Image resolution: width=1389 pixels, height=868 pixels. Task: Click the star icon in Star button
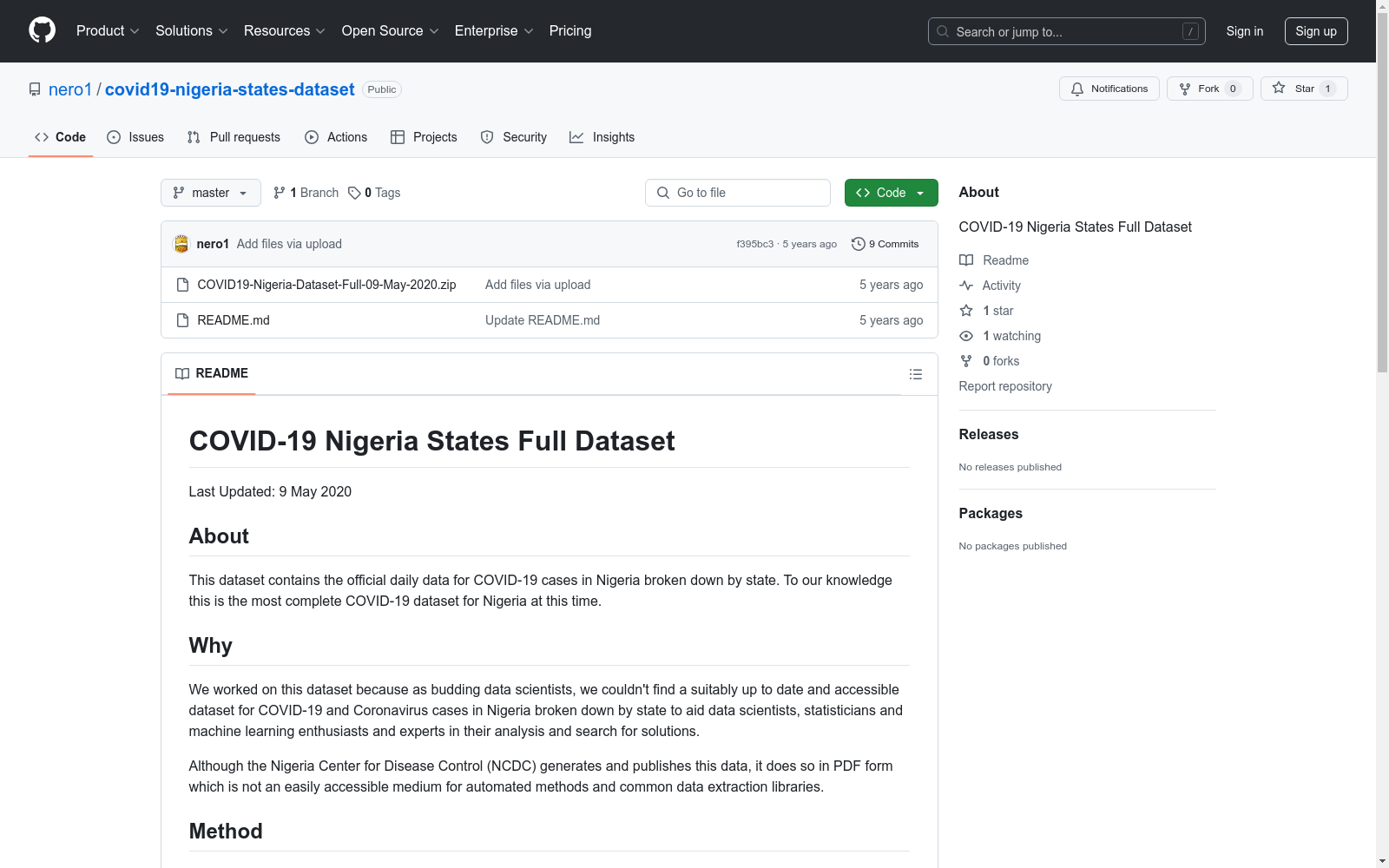pos(1279,88)
